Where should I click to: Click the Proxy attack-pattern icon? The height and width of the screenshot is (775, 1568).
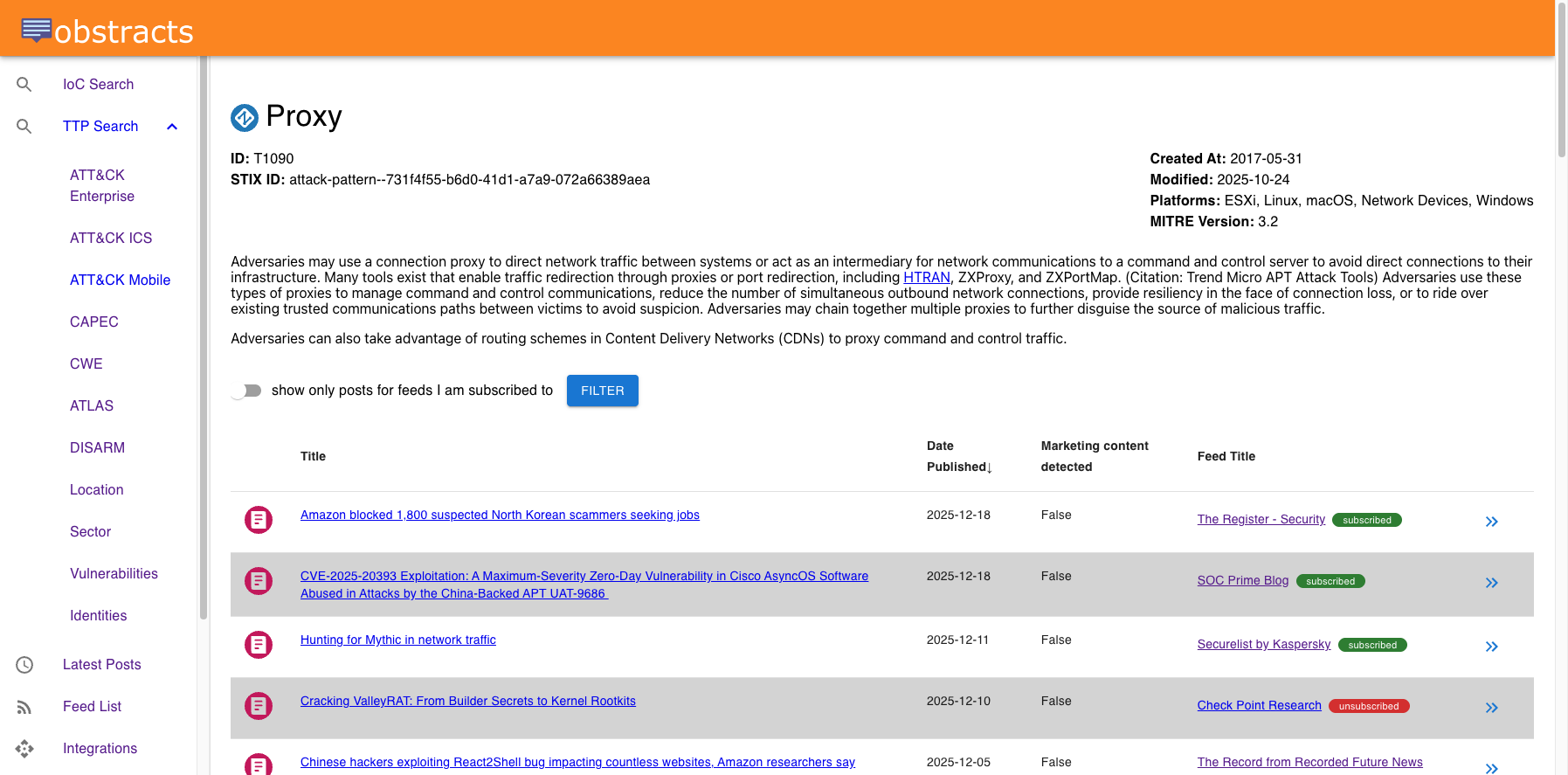[x=245, y=117]
